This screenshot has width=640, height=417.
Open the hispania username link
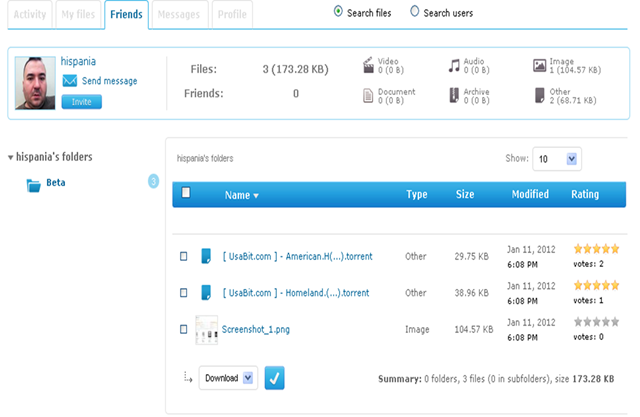click(78, 61)
